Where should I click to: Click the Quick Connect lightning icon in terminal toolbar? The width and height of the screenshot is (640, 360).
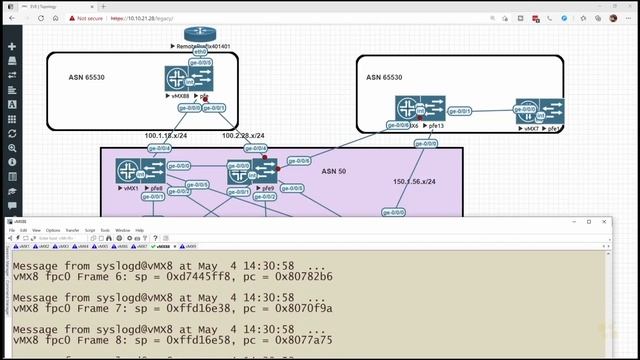click(18, 238)
